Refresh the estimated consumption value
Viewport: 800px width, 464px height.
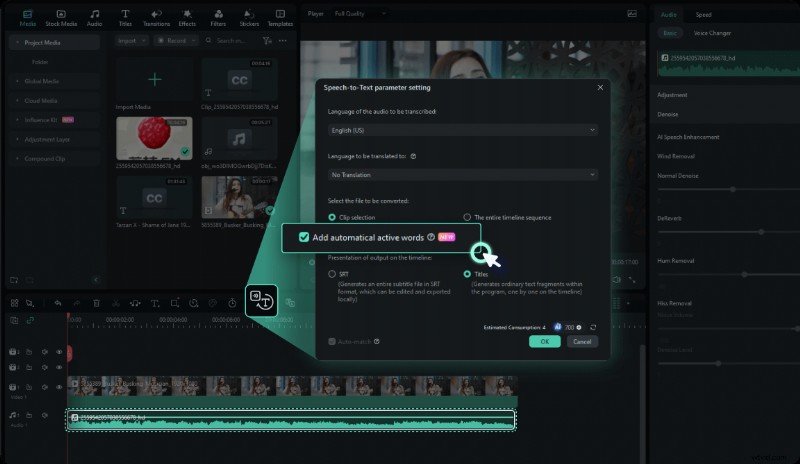[594, 327]
